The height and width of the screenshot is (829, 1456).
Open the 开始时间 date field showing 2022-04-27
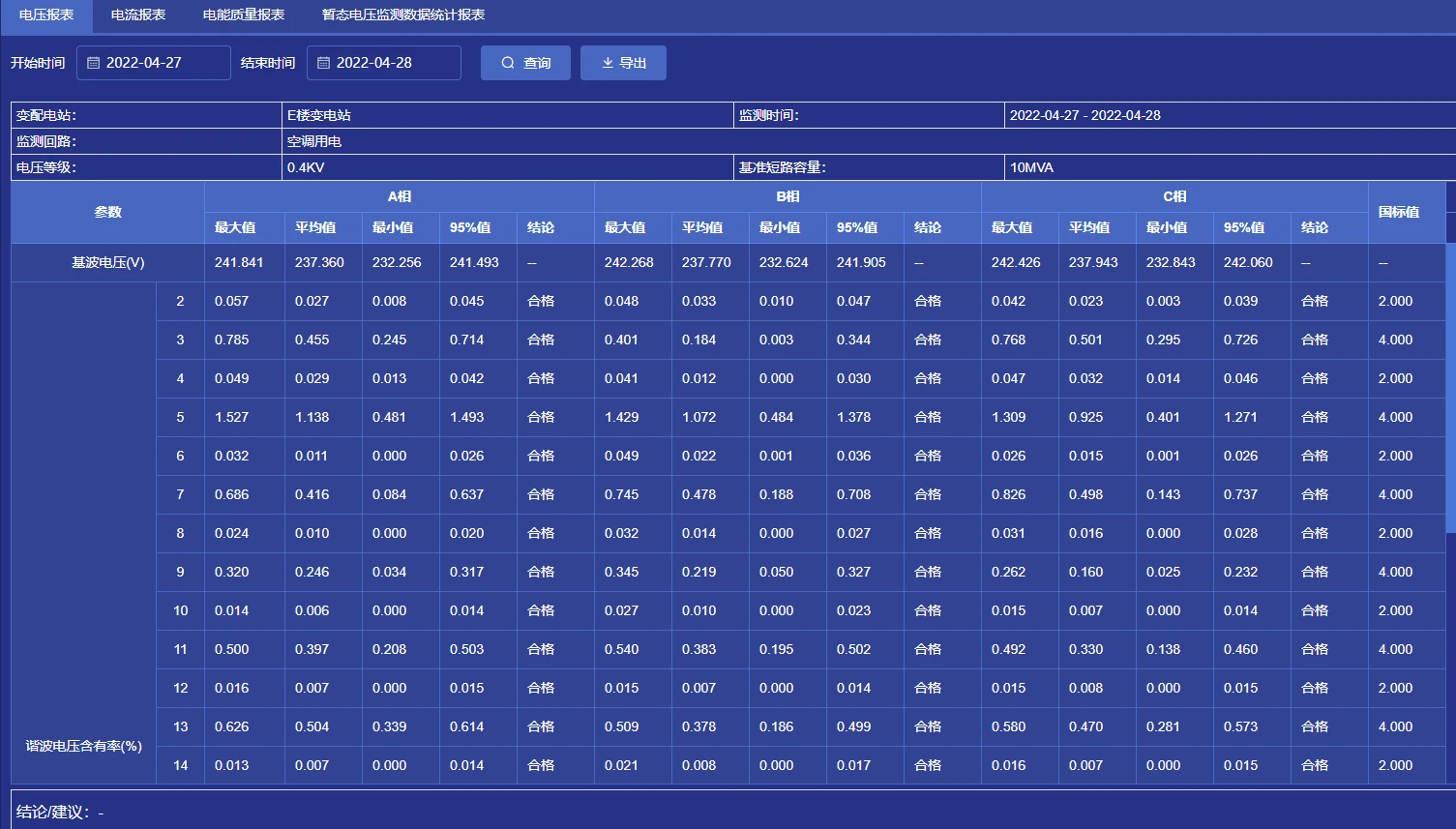154,63
